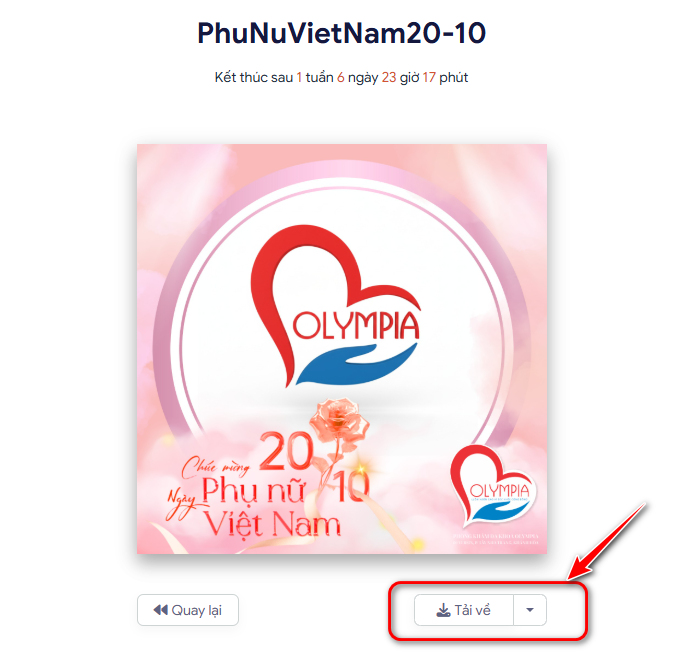Click the PhuNuVietNam20-10 page title

point(342,33)
